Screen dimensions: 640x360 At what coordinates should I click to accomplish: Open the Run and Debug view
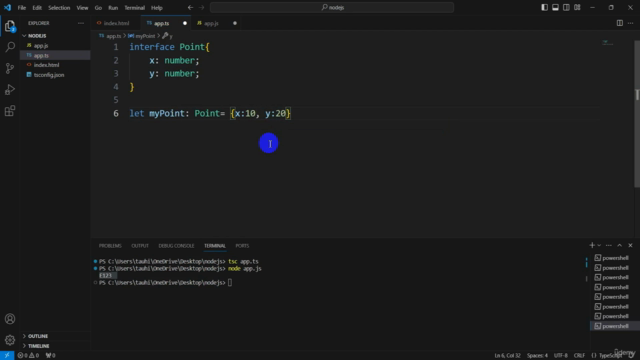click(10, 89)
